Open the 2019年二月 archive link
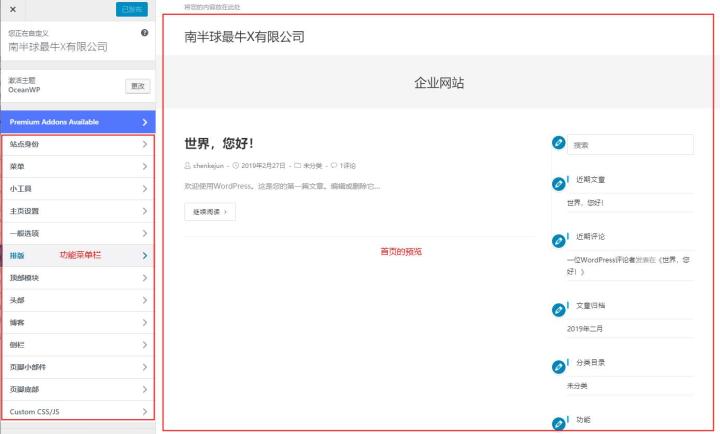The width and height of the screenshot is (720, 434). click(x=585, y=329)
